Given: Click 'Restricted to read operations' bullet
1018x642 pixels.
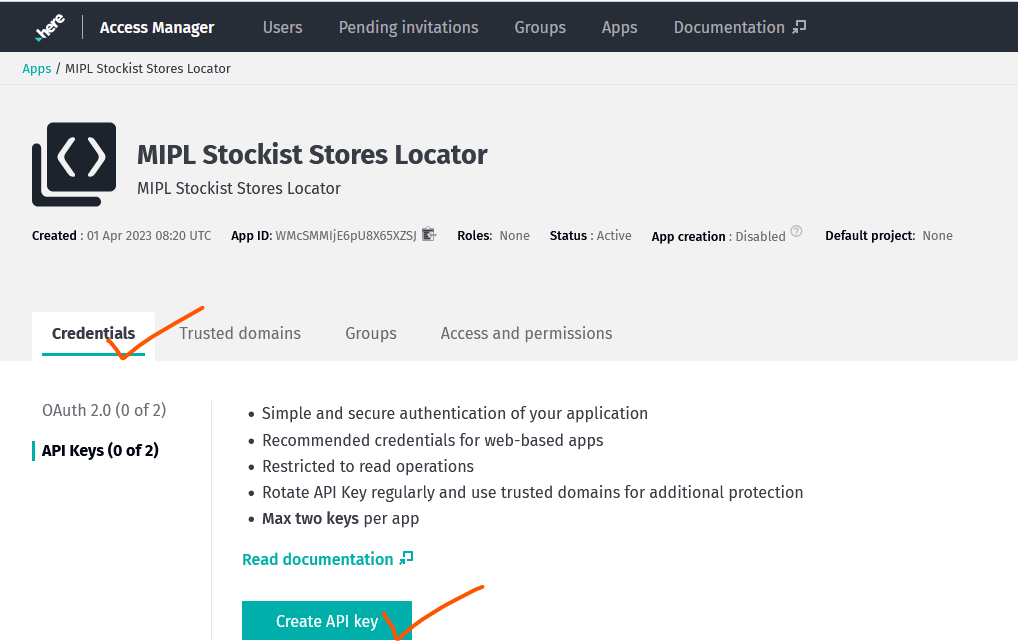Looking at the screenshot, I should coord(367,467).
